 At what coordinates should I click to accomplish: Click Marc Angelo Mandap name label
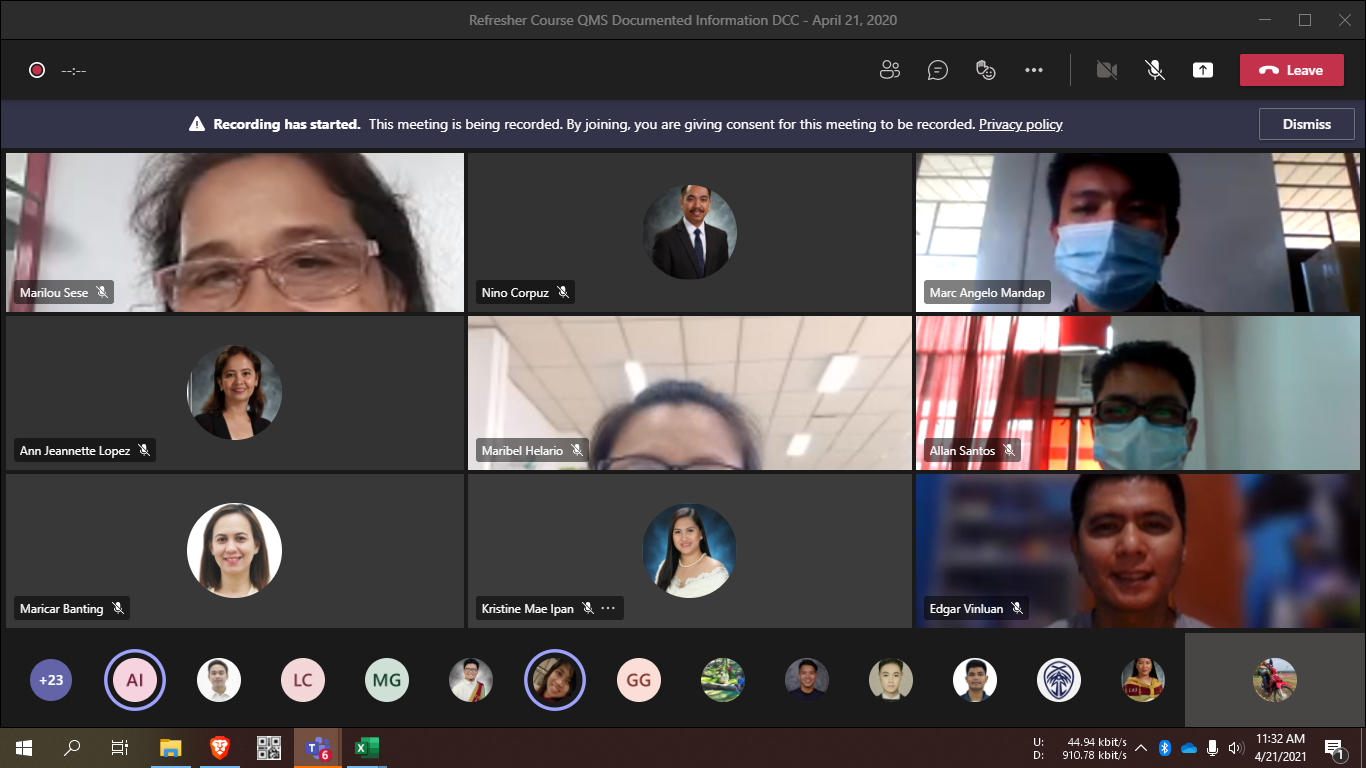pos(987,293)
